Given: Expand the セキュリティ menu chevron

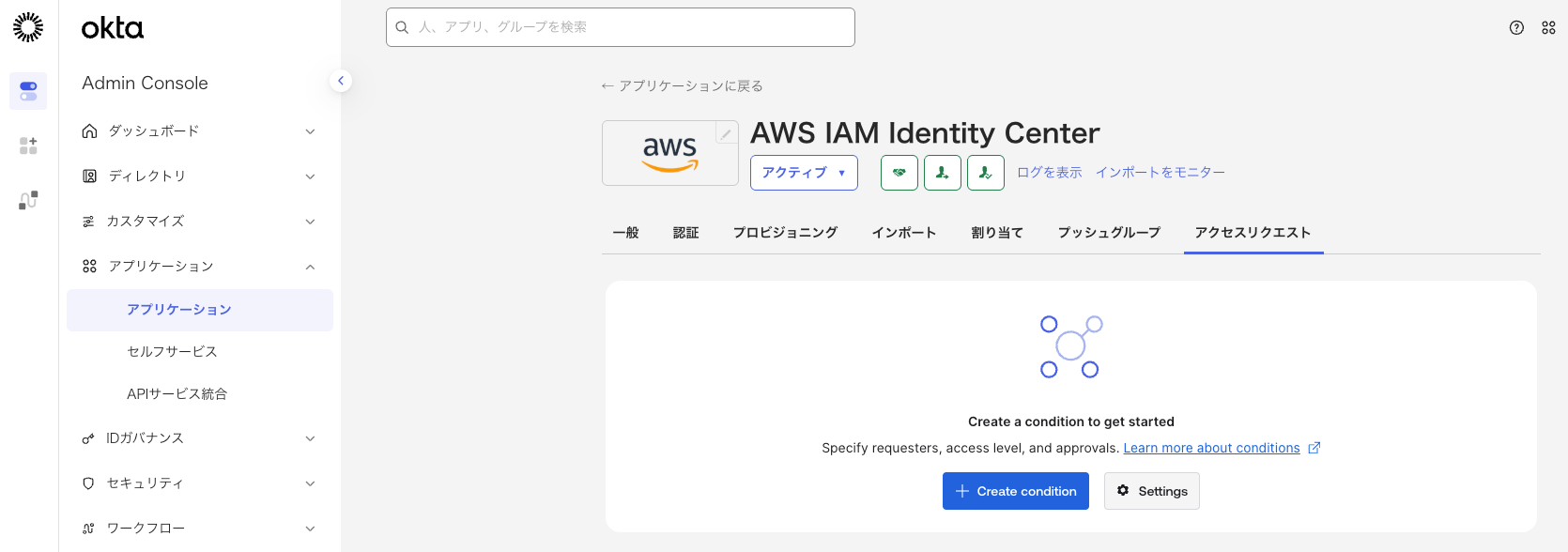Looking at the screenshot, I should point(310,483).
